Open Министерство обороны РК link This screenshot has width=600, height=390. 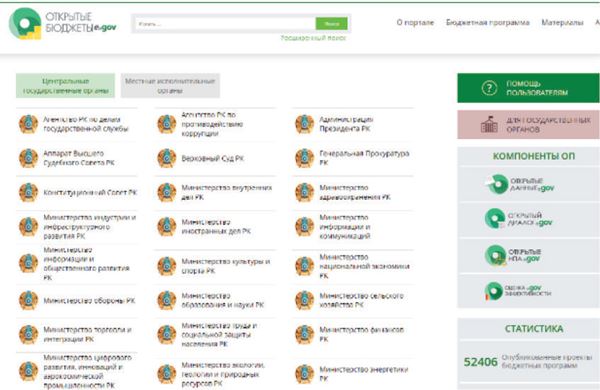(x=89, y=300)
